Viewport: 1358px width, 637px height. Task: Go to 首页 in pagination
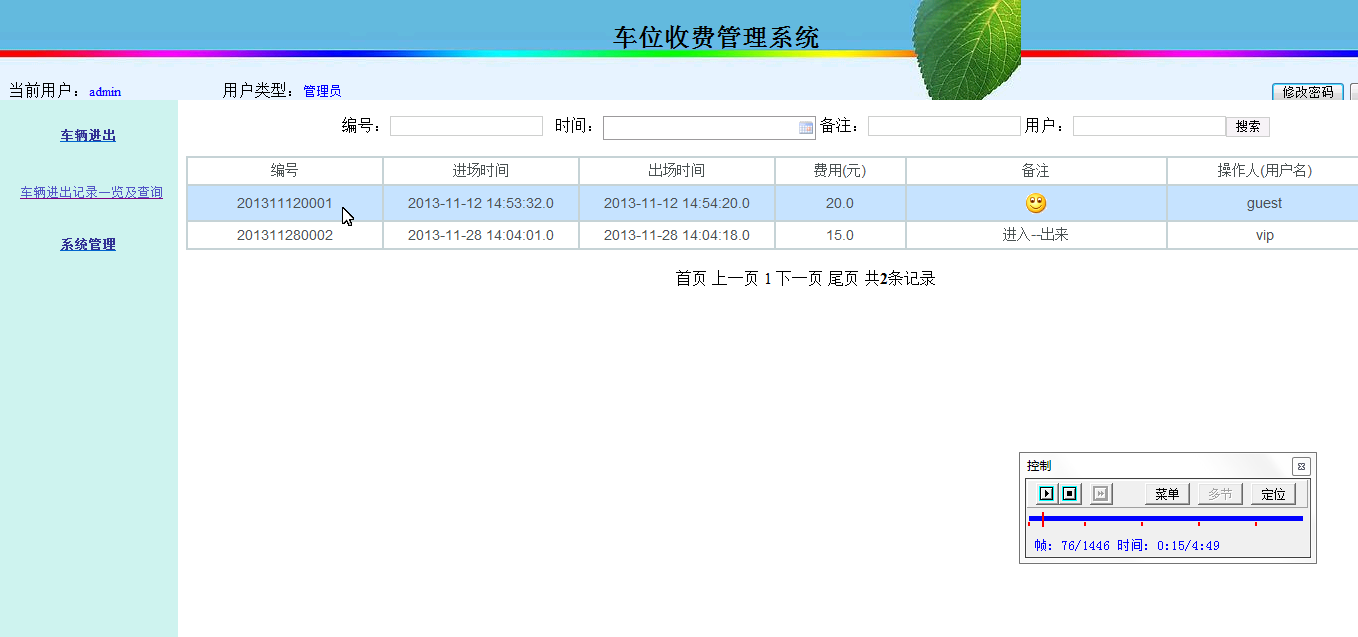coord(691,279)
